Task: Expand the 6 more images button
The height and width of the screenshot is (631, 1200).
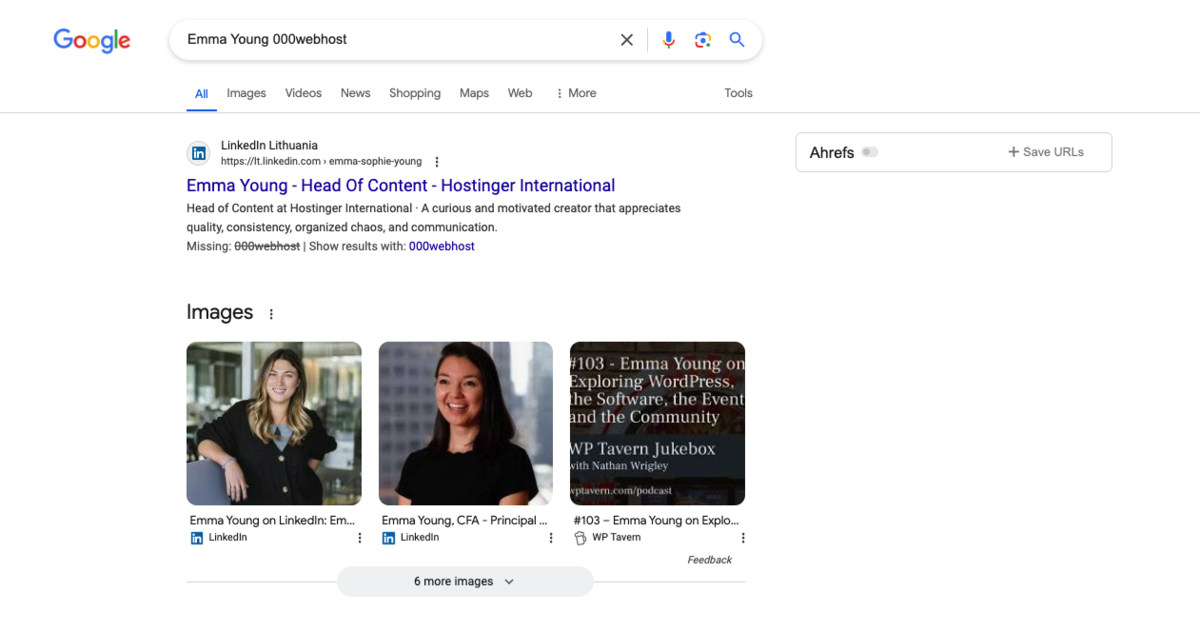Action: 464,581
